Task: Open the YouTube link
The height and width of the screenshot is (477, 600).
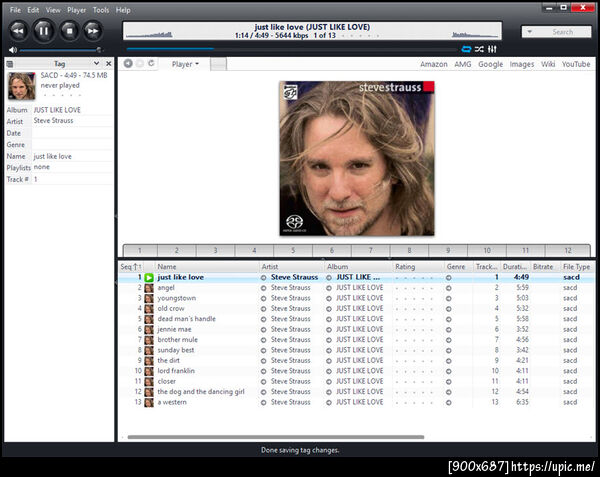Action: [x=576, y=64]
